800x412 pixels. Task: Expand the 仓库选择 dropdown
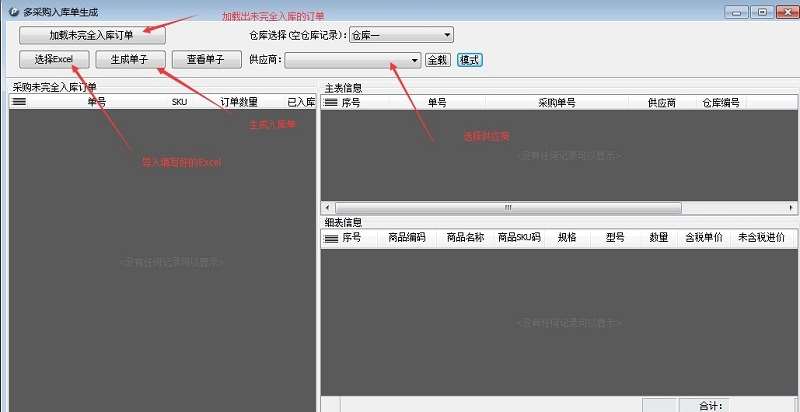coord(446,35)
